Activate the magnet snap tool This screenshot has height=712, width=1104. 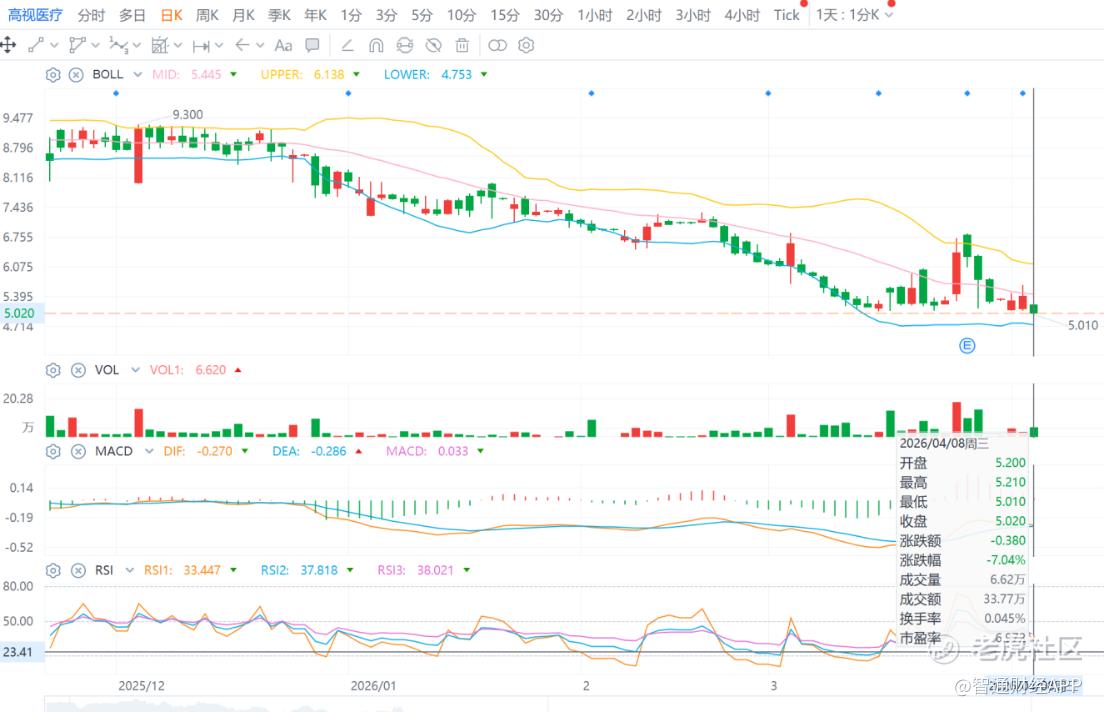[376, 46]
